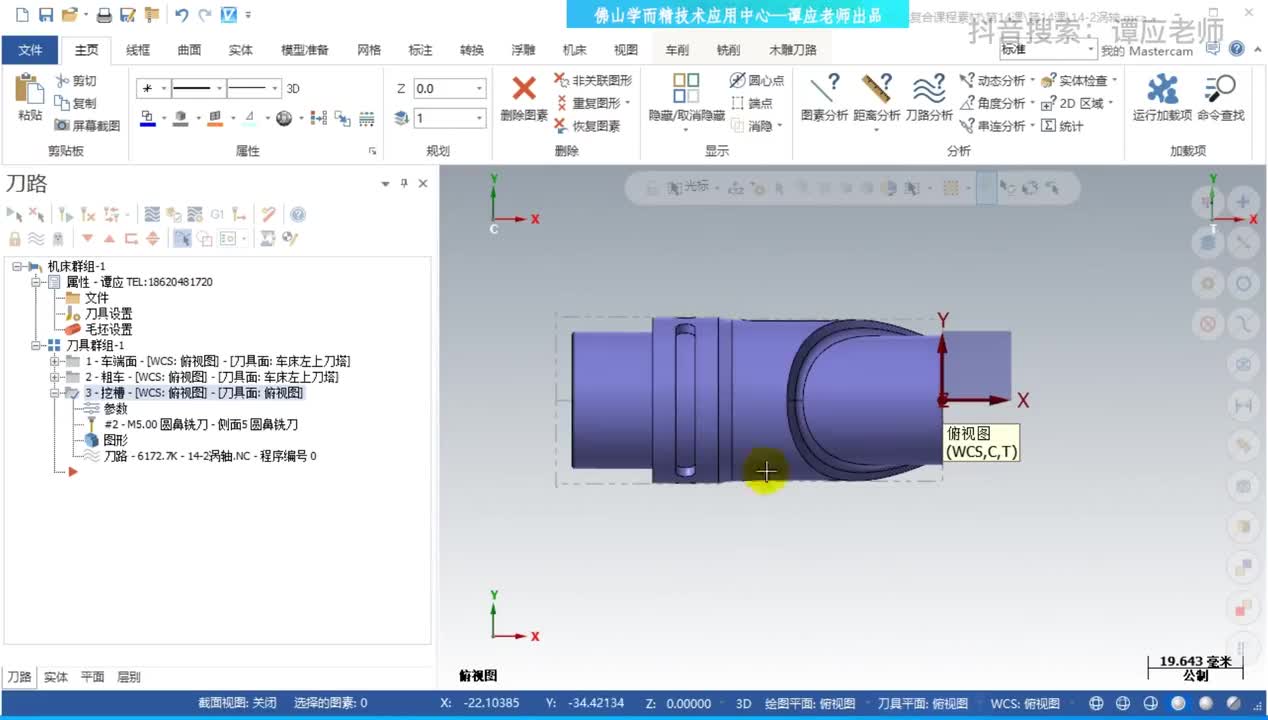Screen dimensions: 1268x720
Task: Click 恢复图素 to restore entities
Action: [x=588, y=126]
